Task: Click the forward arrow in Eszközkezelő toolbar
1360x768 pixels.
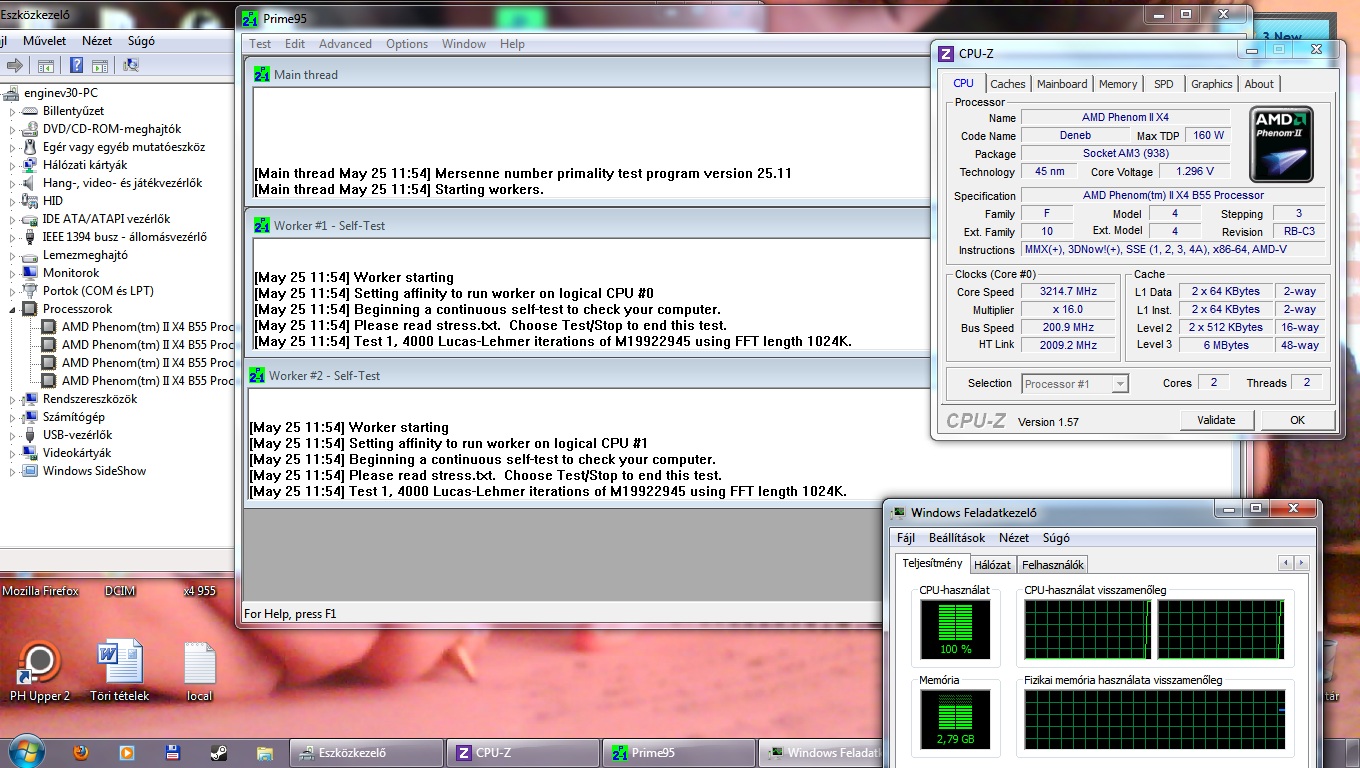Action: [x=15, y=66]
